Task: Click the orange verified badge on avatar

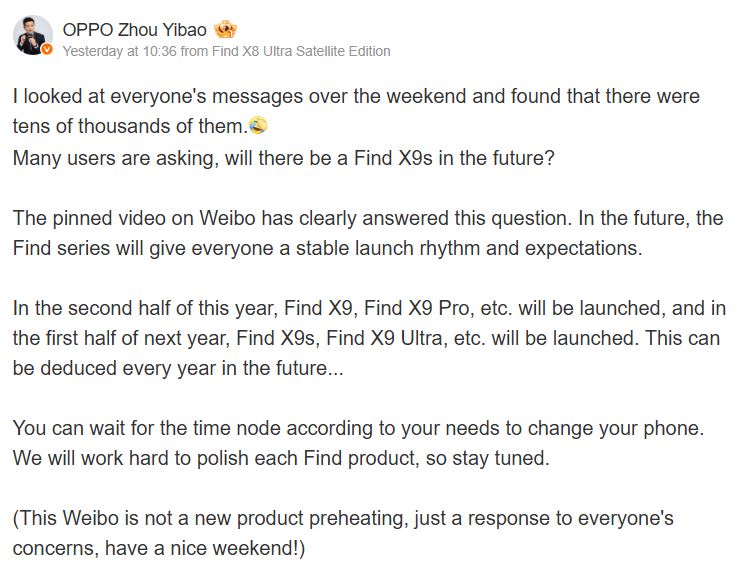Action: (x=47, y=49)
